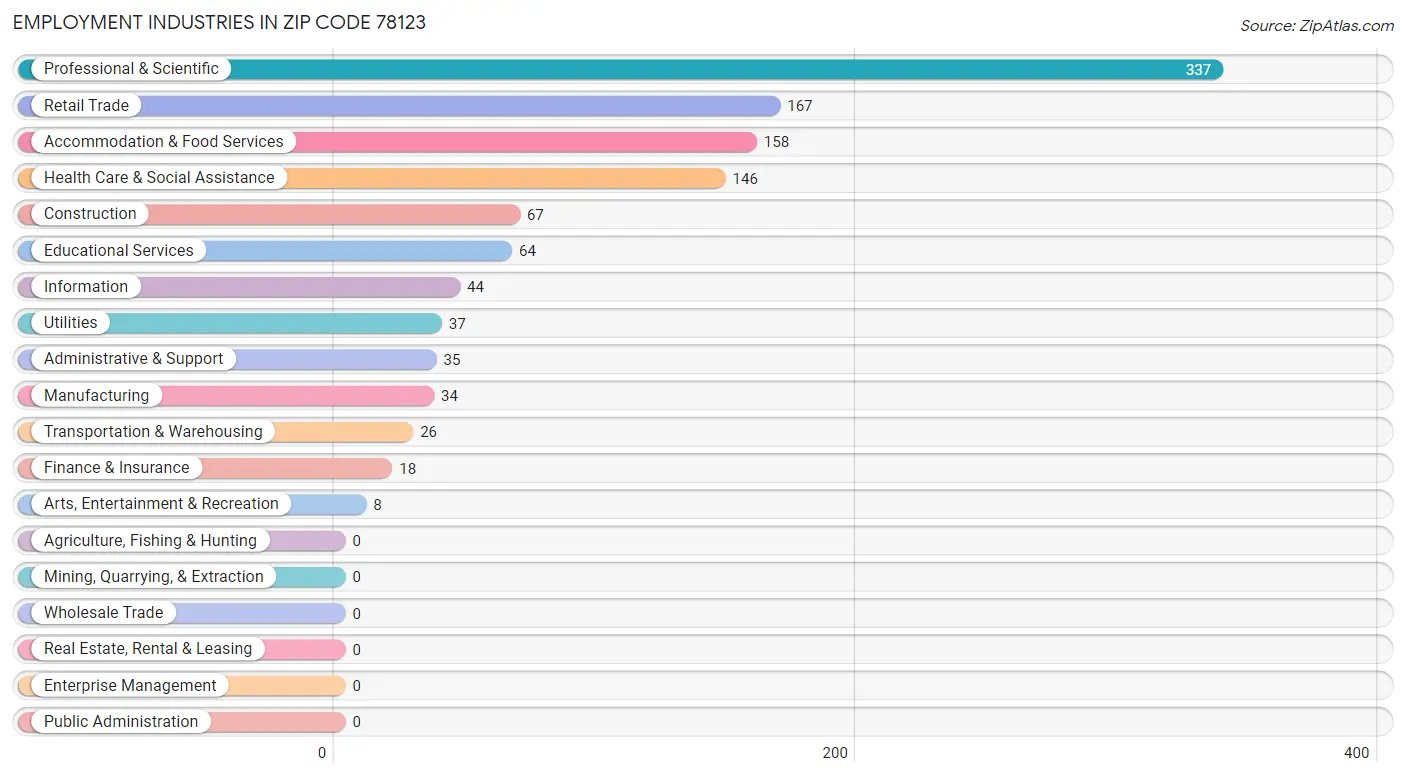Click the axis label 0 at the chart bottom
Viewport: 1406px width, 777px height.
point(322,753)
